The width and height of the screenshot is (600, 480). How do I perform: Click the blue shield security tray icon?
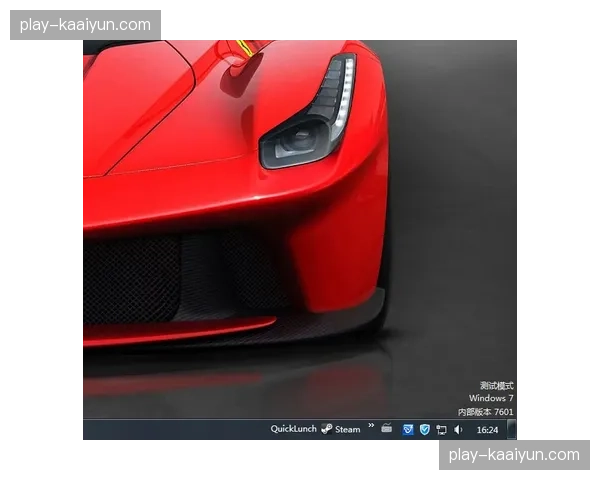coord(424,429)
